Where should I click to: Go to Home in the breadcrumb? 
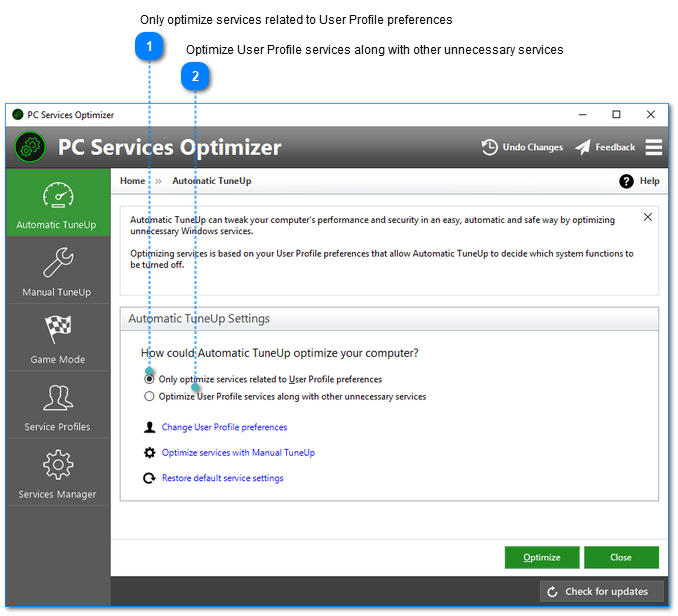click(132, 181)
